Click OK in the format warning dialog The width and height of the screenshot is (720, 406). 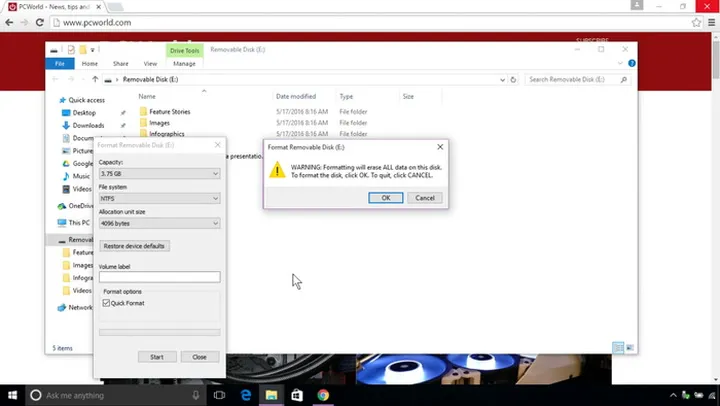click(x=386, y=198)
